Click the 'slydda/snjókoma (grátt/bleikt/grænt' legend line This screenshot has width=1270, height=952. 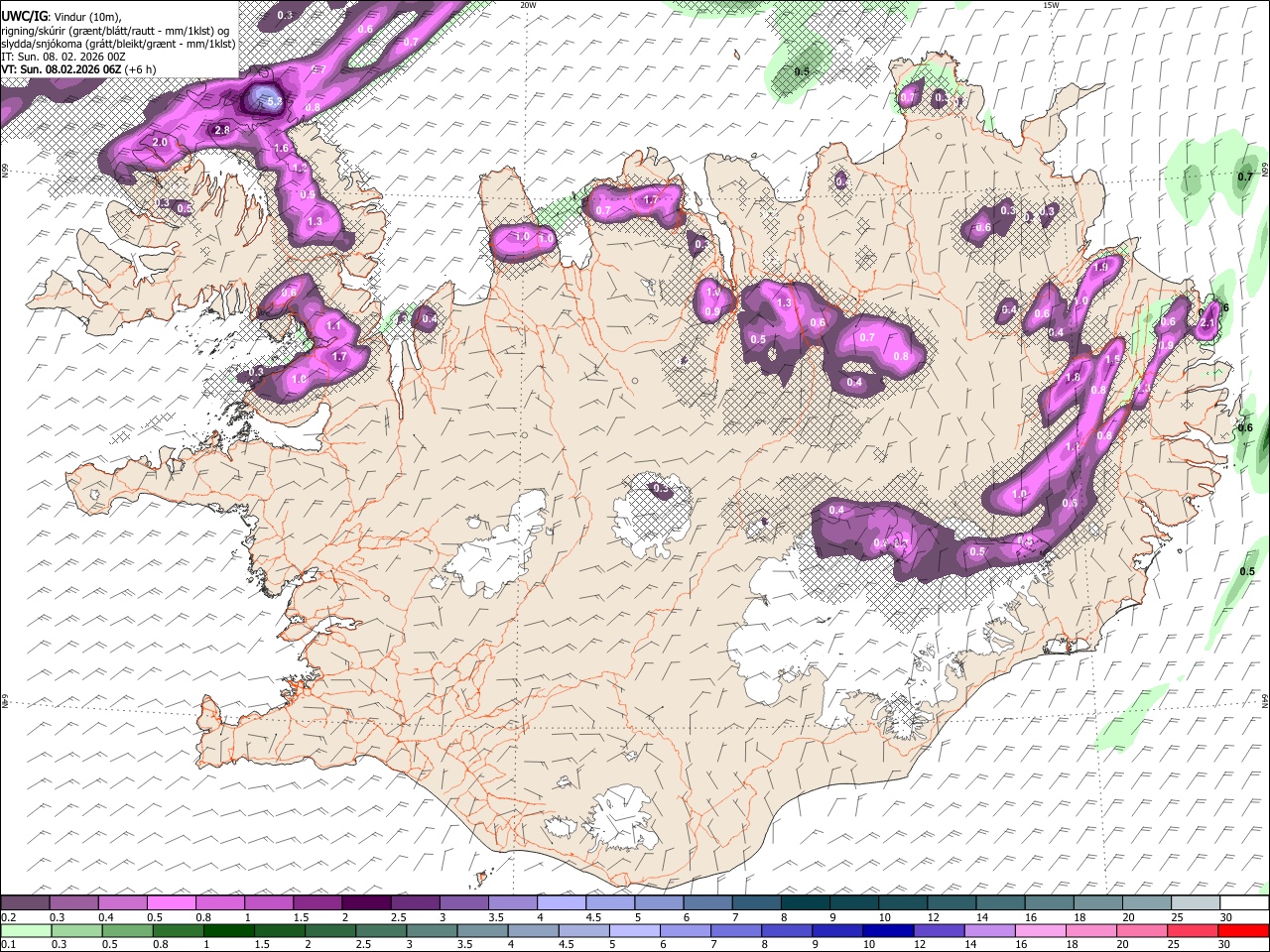118,44
